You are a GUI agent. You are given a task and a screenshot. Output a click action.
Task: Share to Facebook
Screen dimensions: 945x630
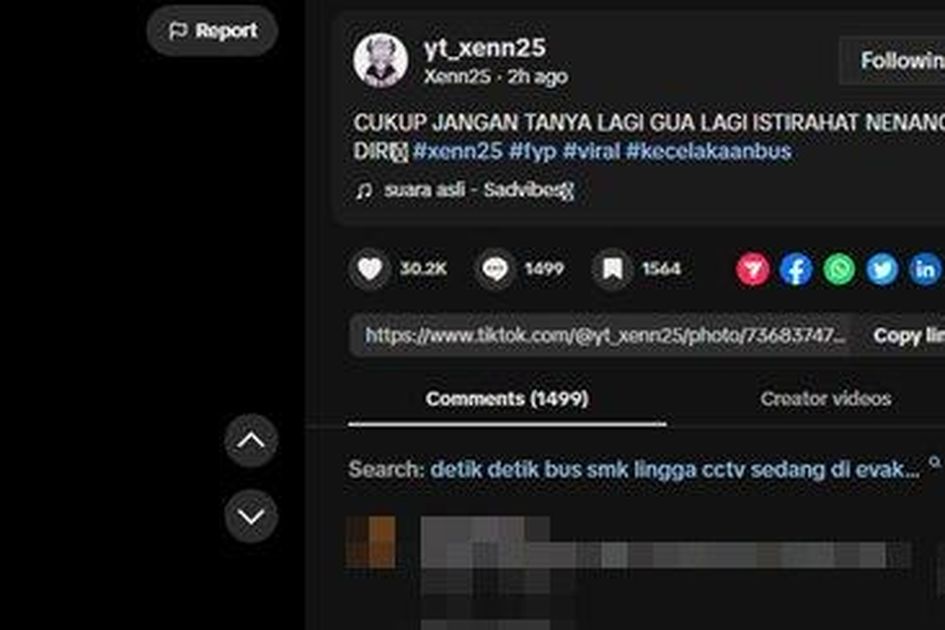[796, 269]
